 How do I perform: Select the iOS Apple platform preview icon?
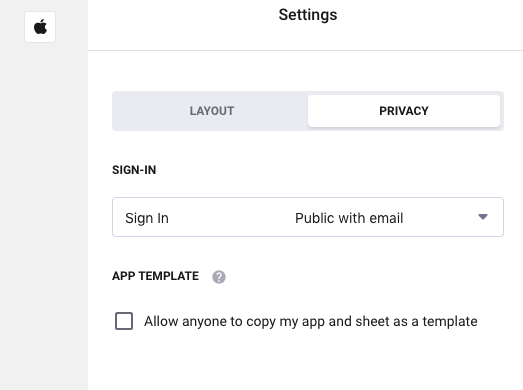point(40,27)
